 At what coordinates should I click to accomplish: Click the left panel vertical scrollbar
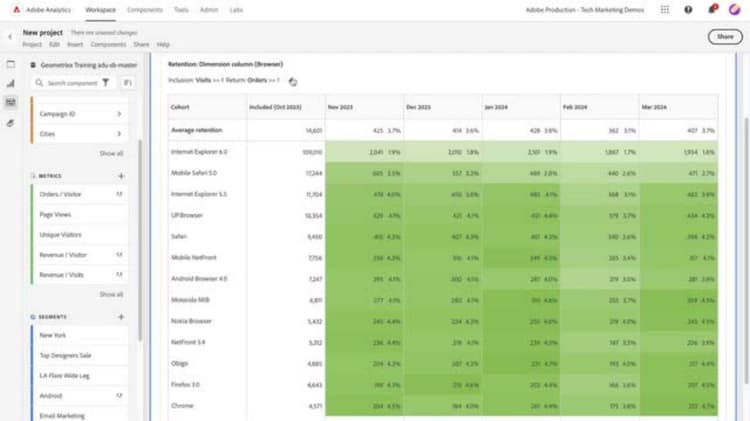[x=140, y=240]
